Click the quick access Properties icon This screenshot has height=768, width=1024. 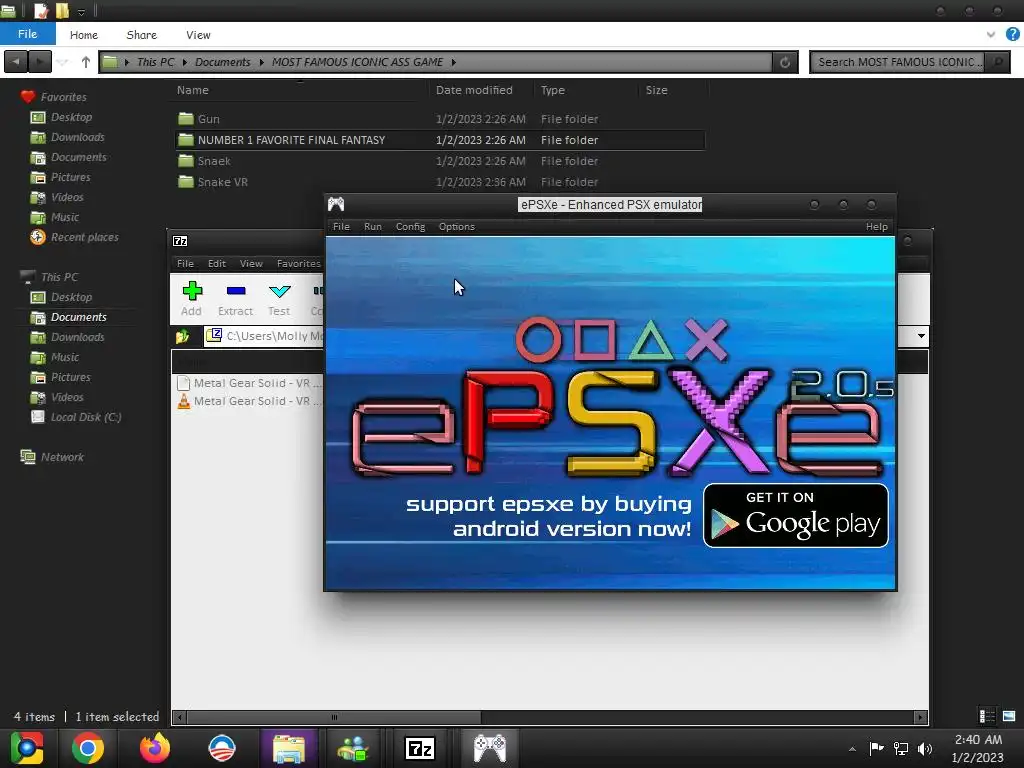pos(41,10)
